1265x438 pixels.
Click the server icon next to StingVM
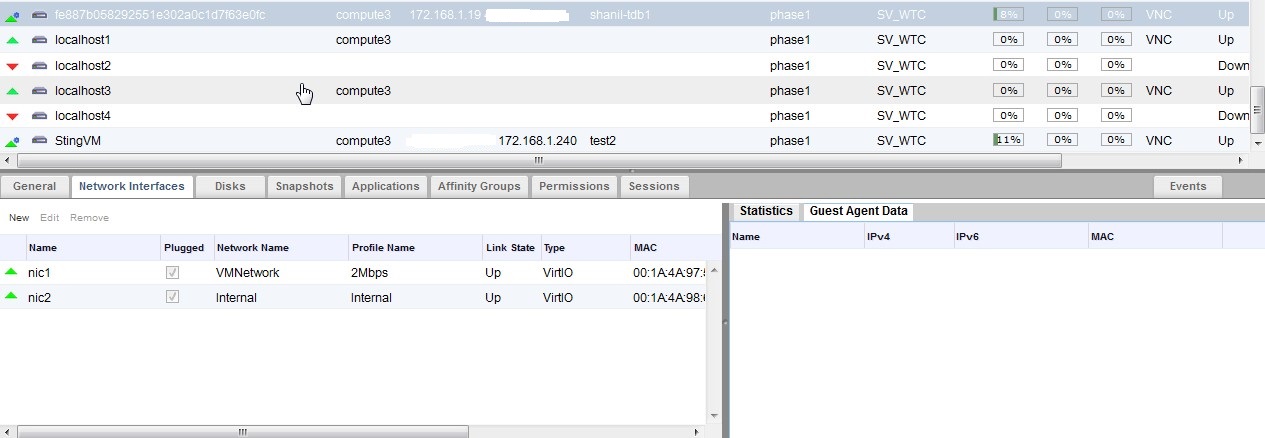click(x=39, y=141)
